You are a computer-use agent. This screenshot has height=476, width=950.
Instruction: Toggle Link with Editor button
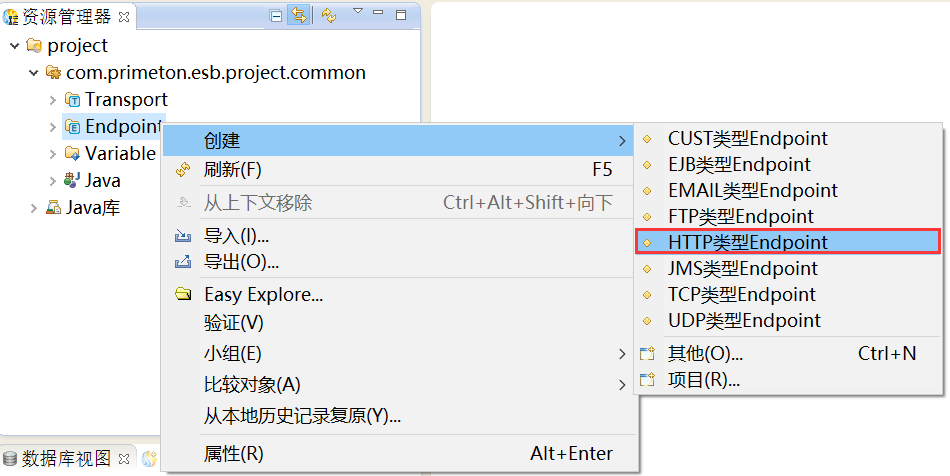point(298,15)
